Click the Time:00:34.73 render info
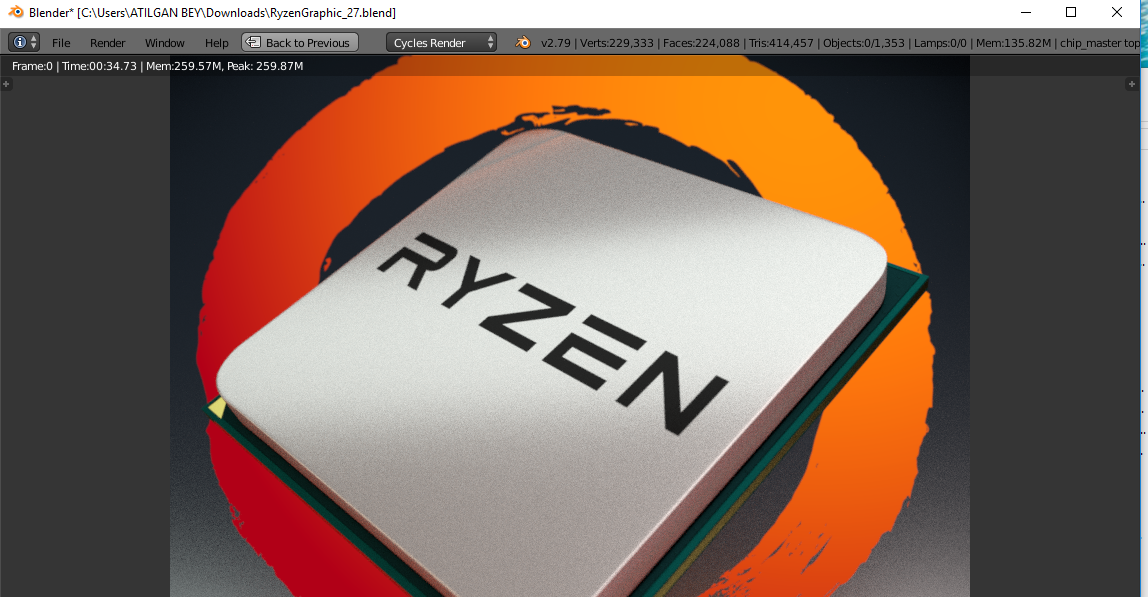Viewport: 1148px width, 597px height. tap(100, 66)
